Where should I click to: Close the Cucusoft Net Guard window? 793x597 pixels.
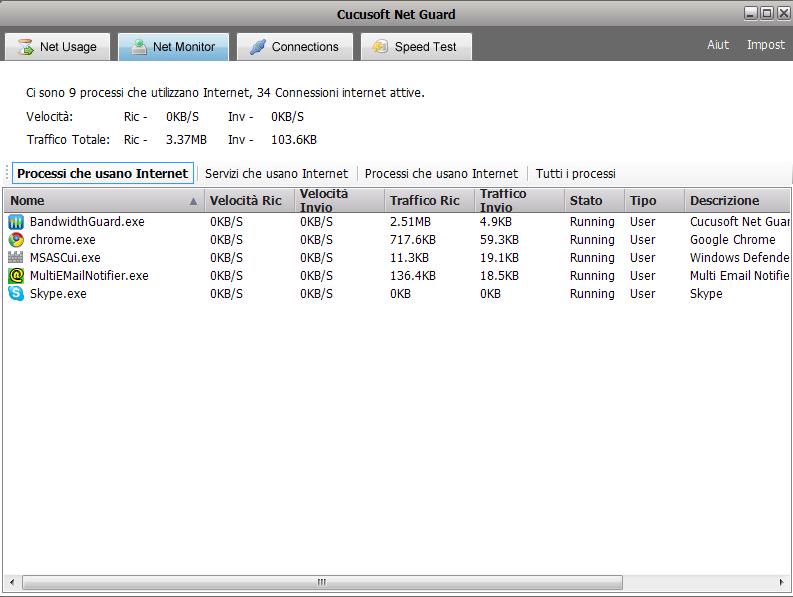point(783,13)
